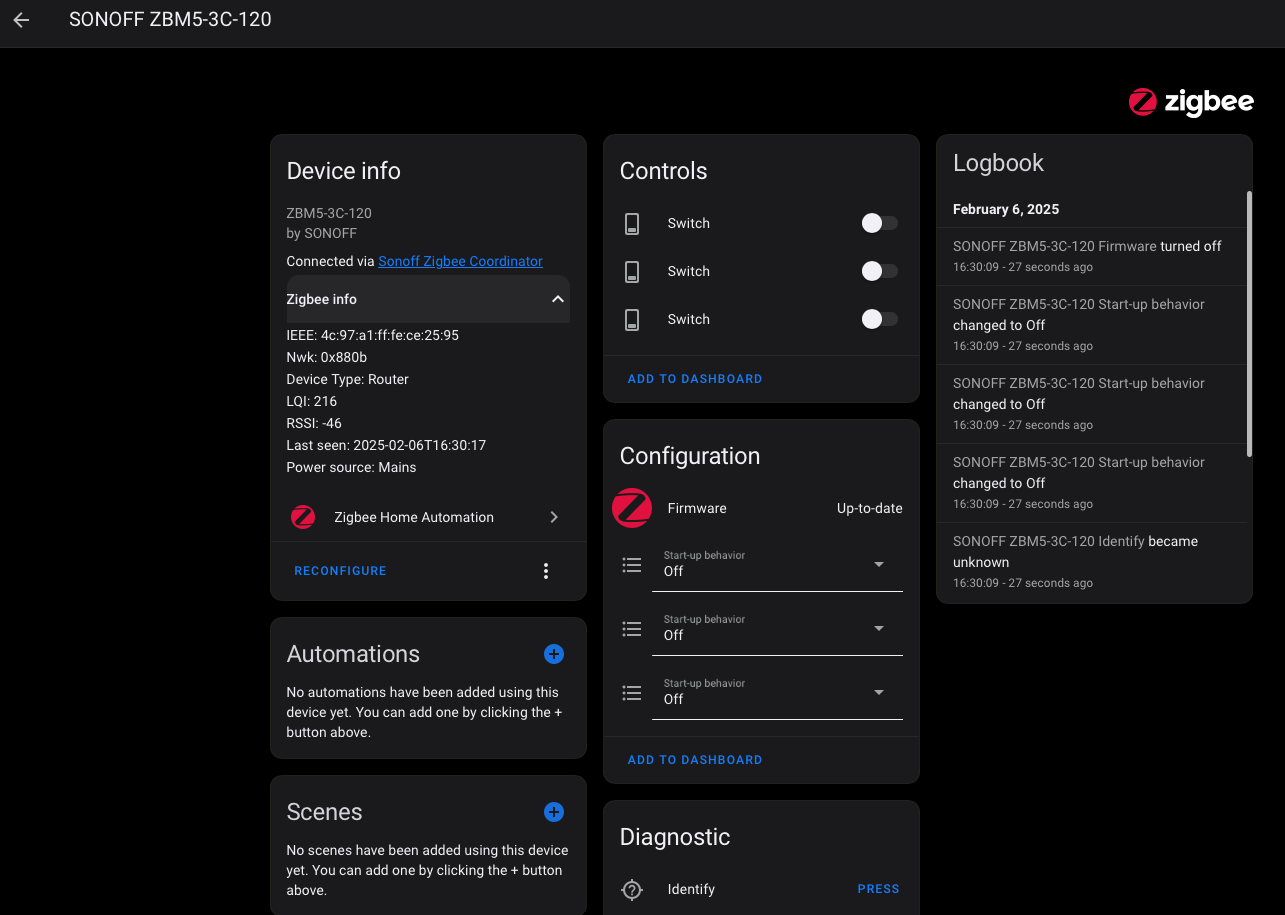This screenshot has width=1285, height=915.
Task: Click the IEEE address line
Action: tap(373, 335)
